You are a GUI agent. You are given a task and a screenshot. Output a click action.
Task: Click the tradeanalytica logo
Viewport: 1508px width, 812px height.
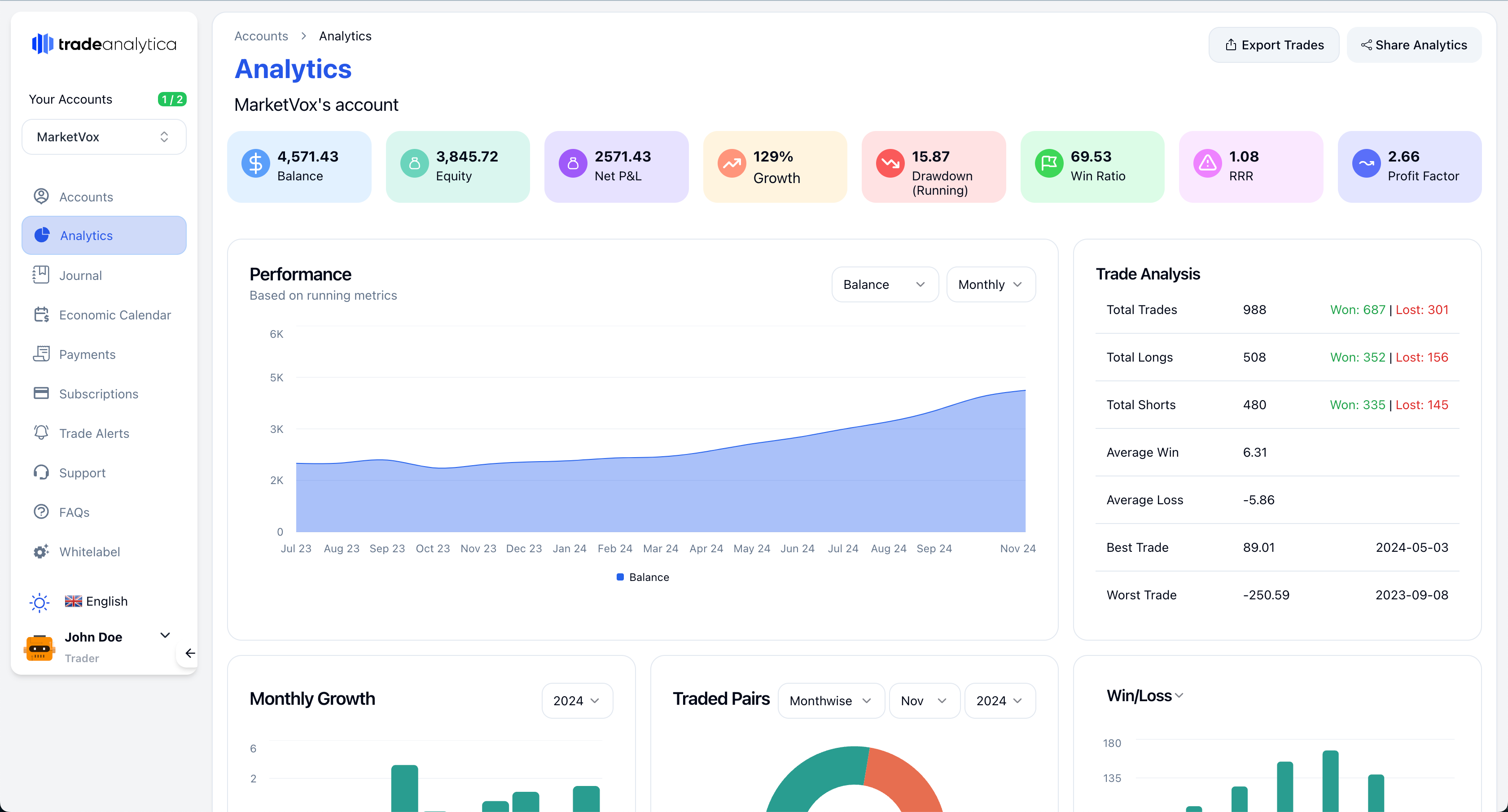(x=104, y=44)
